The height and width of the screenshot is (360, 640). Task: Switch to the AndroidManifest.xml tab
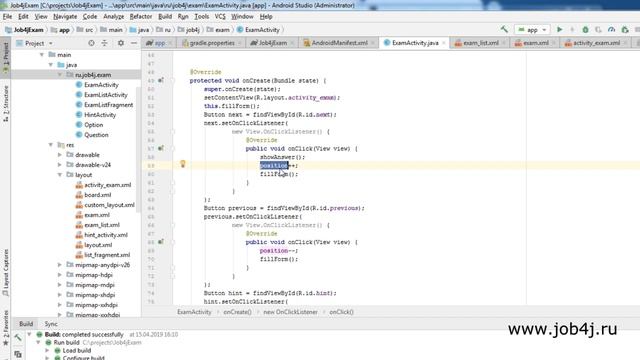(340, 43)
